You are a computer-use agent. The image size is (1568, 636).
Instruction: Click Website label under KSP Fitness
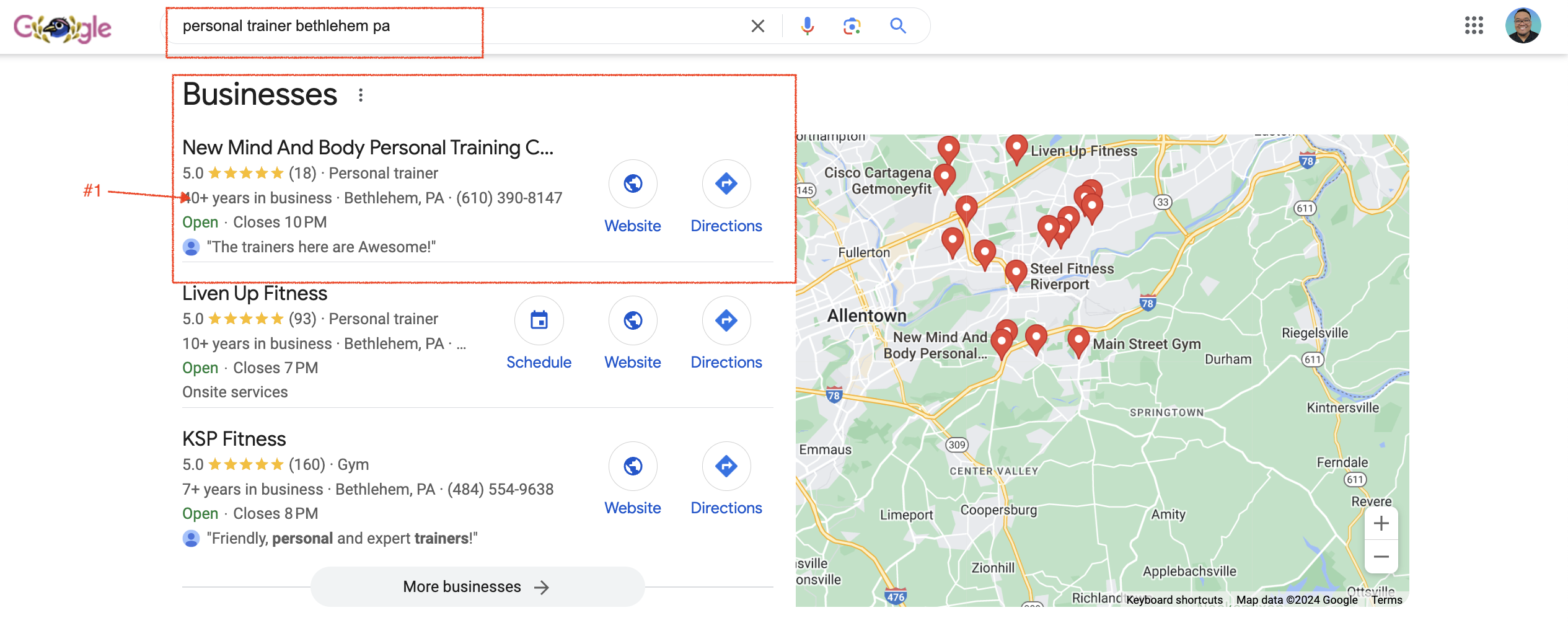click(x=633, y=508)
